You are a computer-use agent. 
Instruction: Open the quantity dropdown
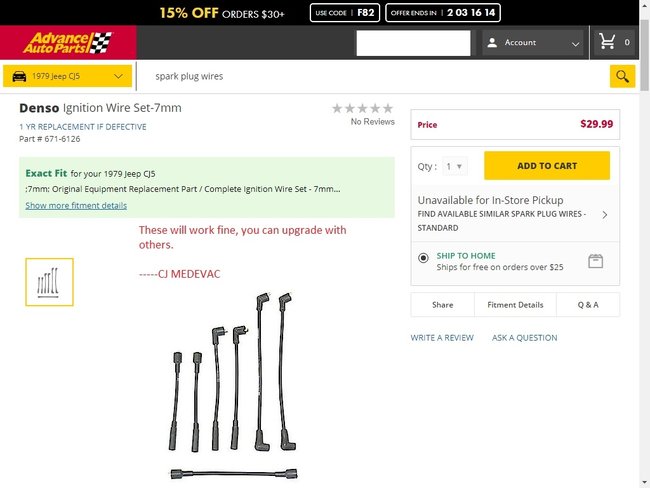(x=455, y=167)
